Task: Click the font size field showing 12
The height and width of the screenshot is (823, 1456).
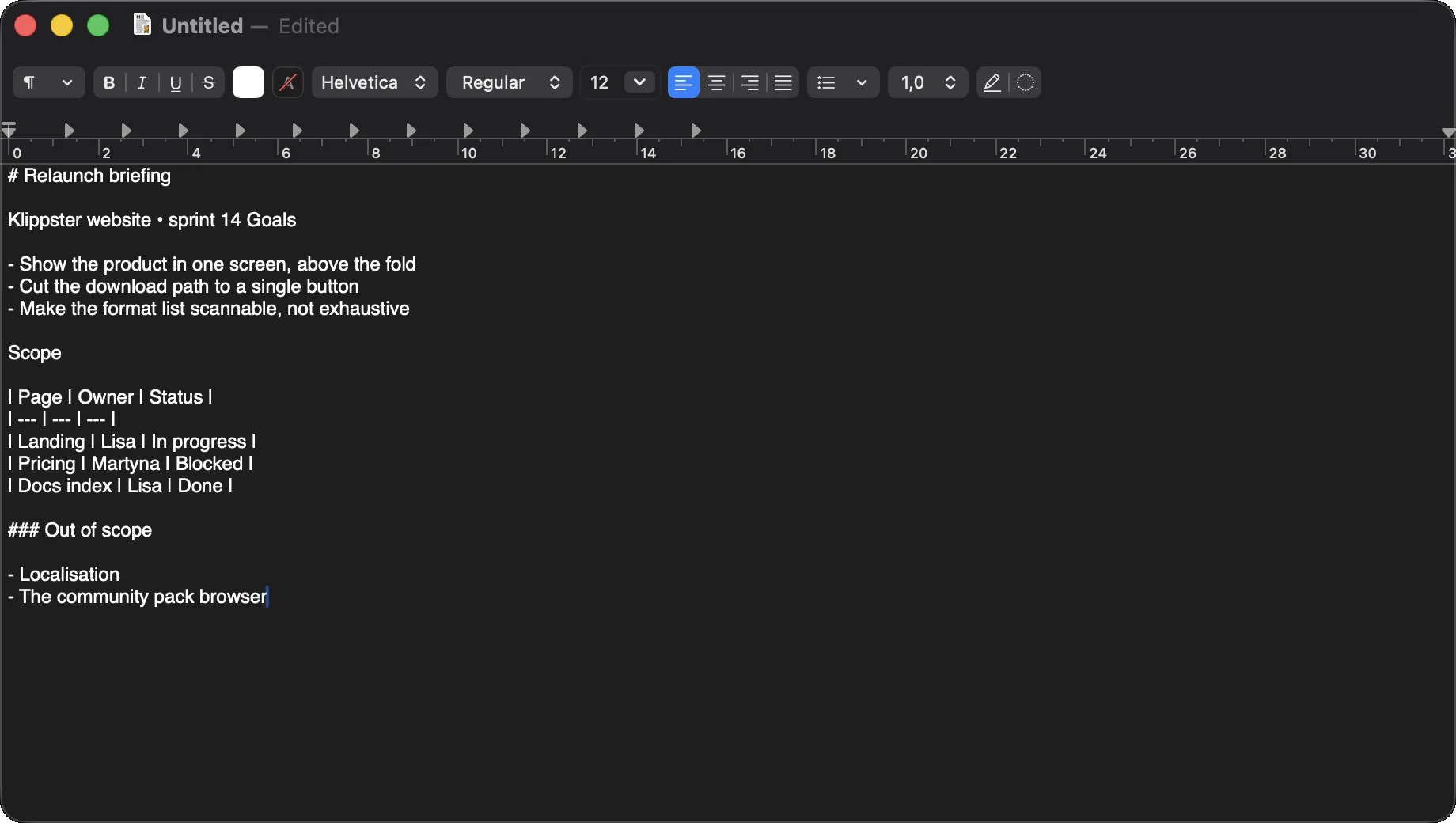Action: point(601,82)
